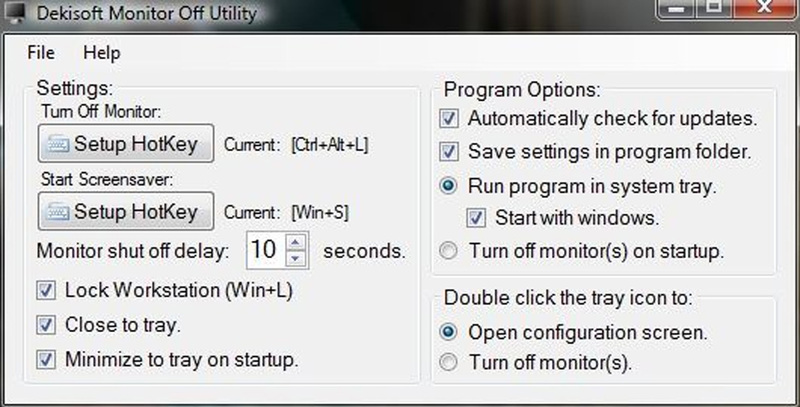Click the Start Screensaver Setup HotKey button
Screen dimensions: 800x407
click(125, 211)
